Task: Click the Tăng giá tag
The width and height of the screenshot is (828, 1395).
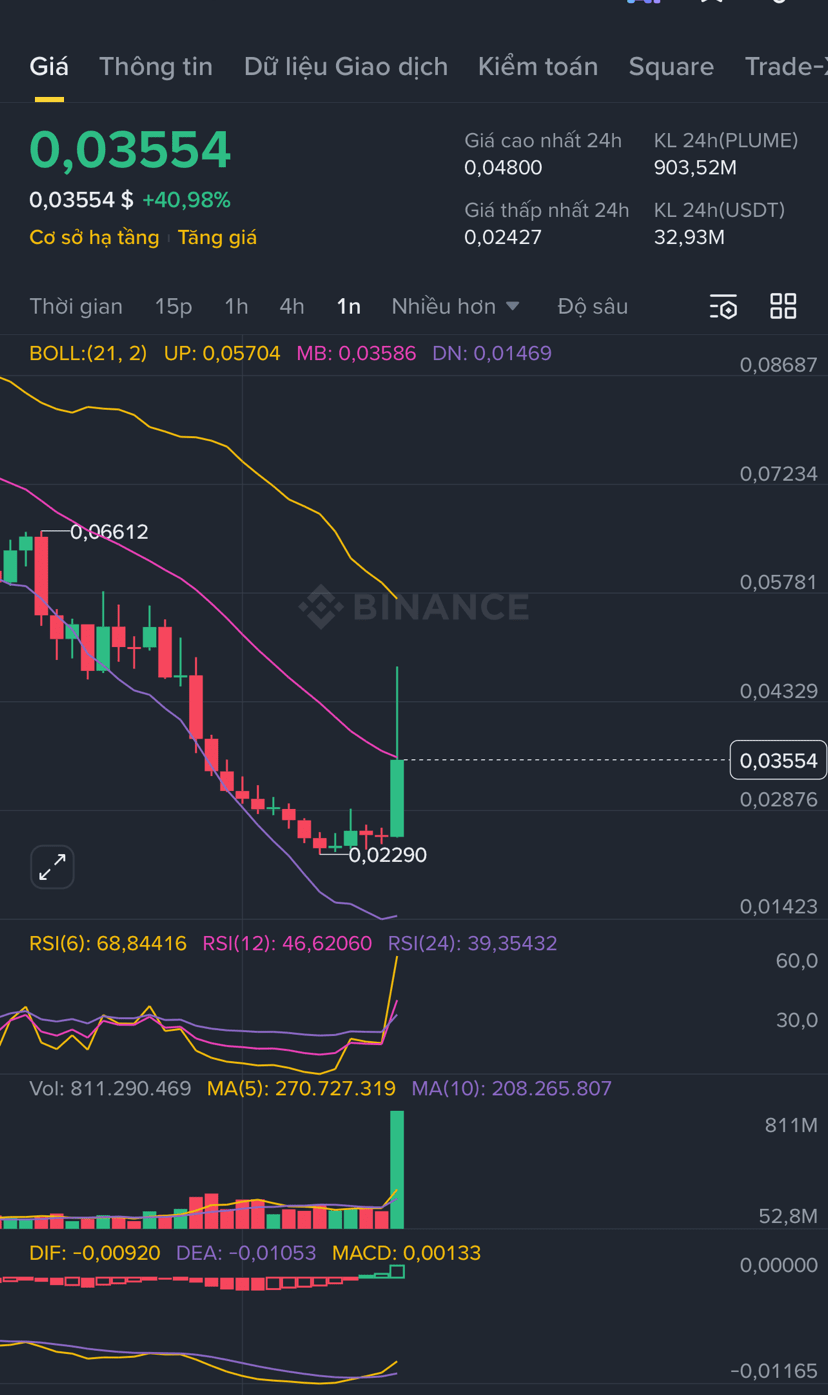Action: click(217, 237)
